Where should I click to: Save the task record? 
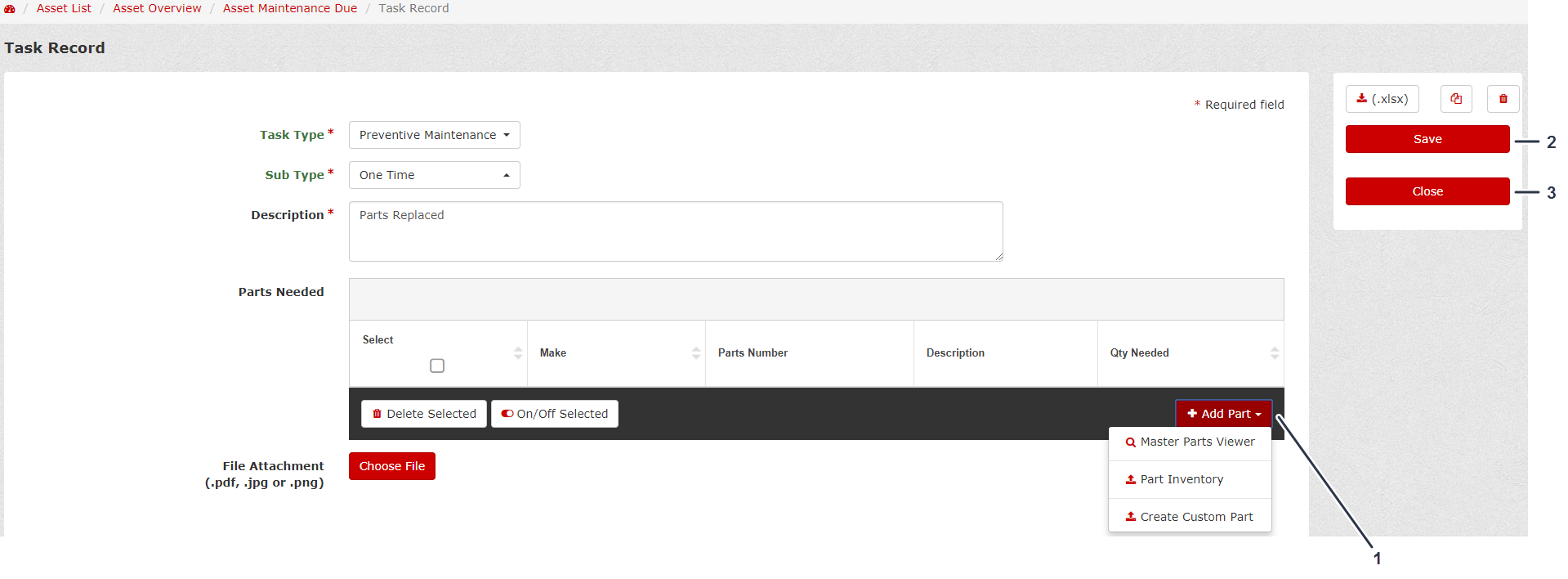(1427, 139)
